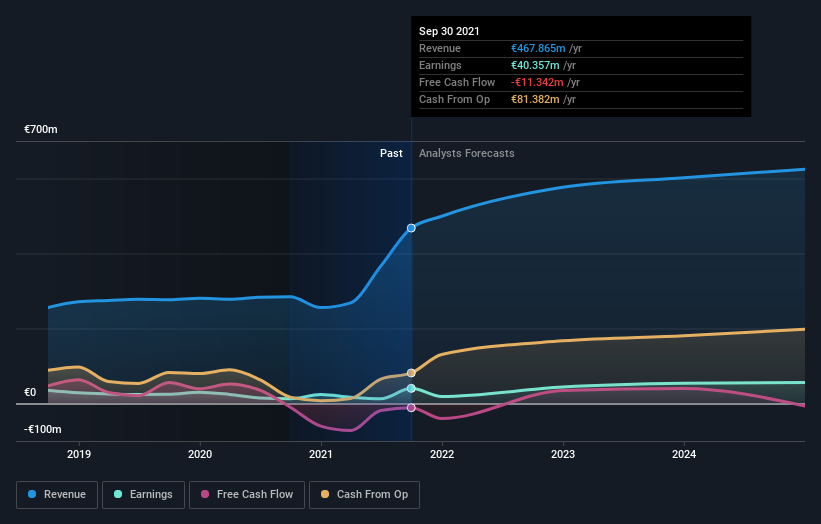This screenshot has height=524, width=821.
Task: Select the Revenue data point on Sep 30 2021
Action: (x=411, y=228)
